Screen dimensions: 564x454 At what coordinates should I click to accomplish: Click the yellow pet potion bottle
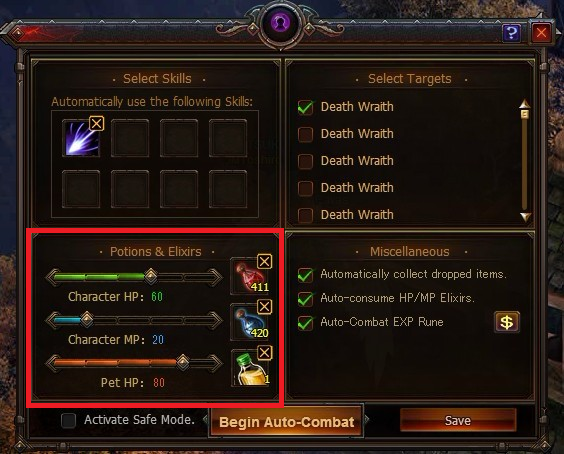[x=249, y=368]
